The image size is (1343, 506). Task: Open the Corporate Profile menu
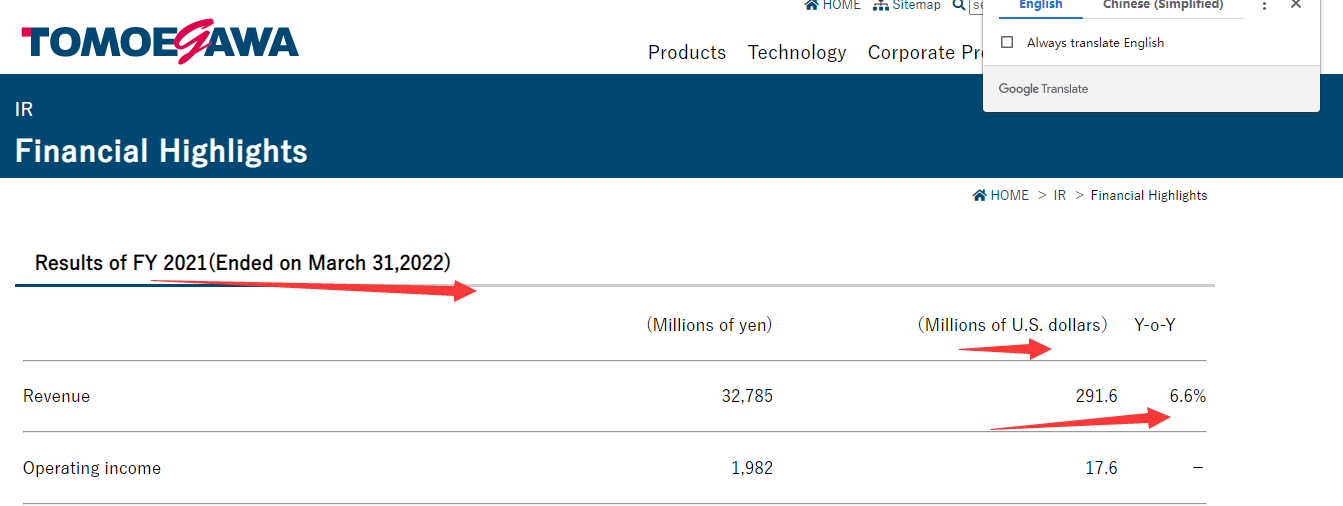pos(924,53)
